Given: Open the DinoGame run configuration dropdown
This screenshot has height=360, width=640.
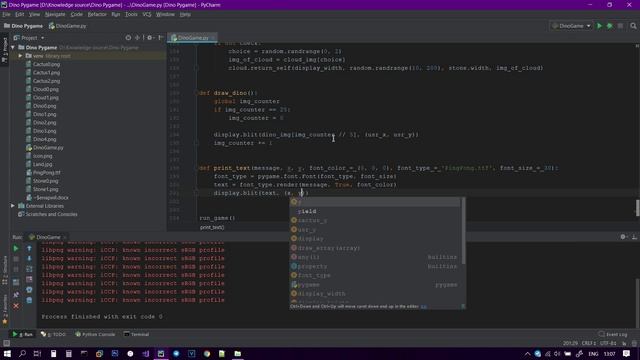Looking at the screenshot, I should pyautogui.click(x=571, y=26).
